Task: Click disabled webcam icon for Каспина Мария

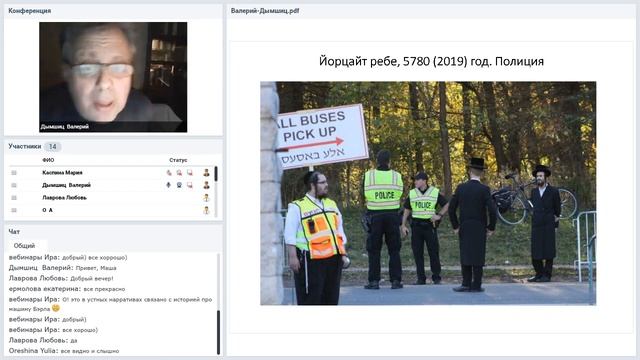Action: pyautogui.click(x=179, y=173)
